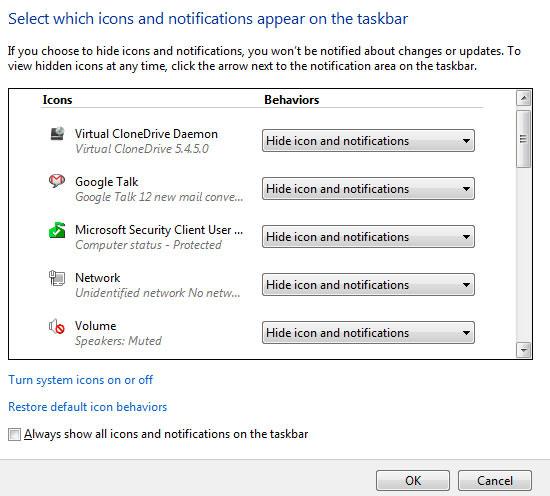Screen dimensions: 550x496
Task: Open behavior dropdown for Volume
Action: pyautogui.click(x=368, y=333)
